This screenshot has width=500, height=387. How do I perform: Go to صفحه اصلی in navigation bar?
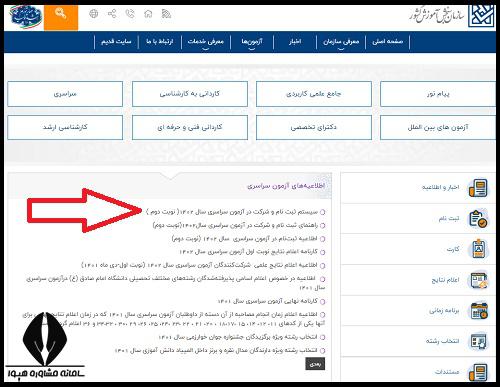(387, 42)
